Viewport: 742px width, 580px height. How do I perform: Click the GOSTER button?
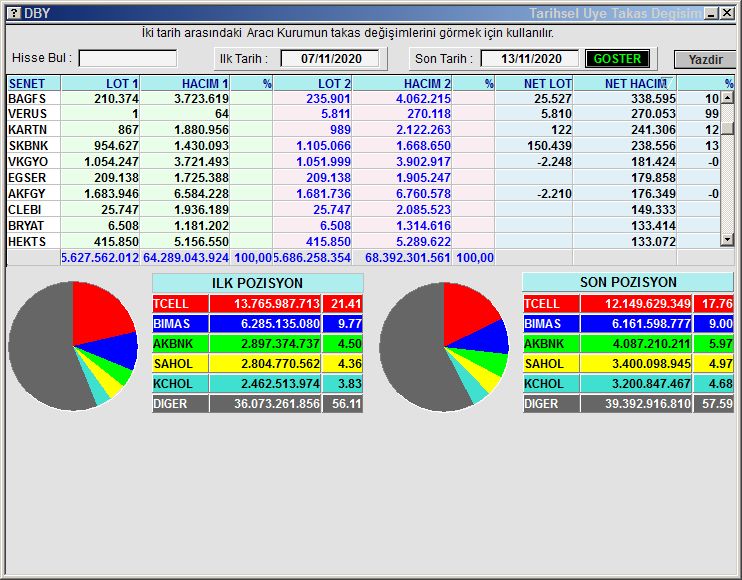point(617,59)
